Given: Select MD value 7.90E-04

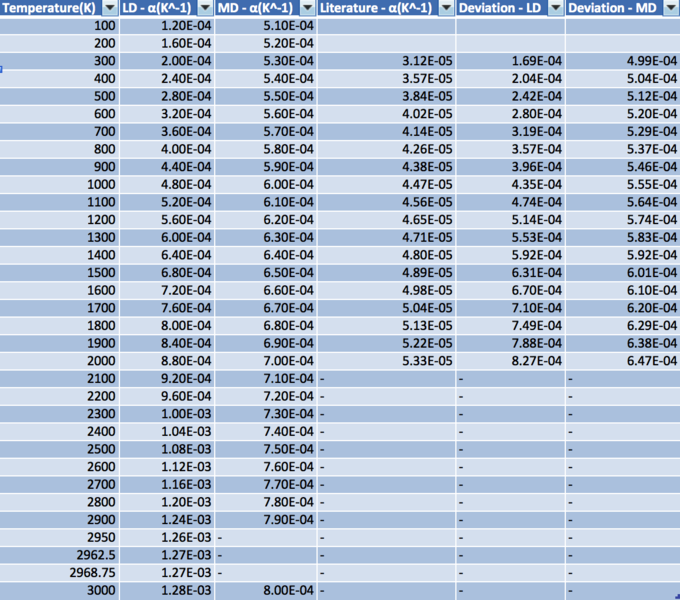Looking at the screenshot, I should (x=266, y=519).
